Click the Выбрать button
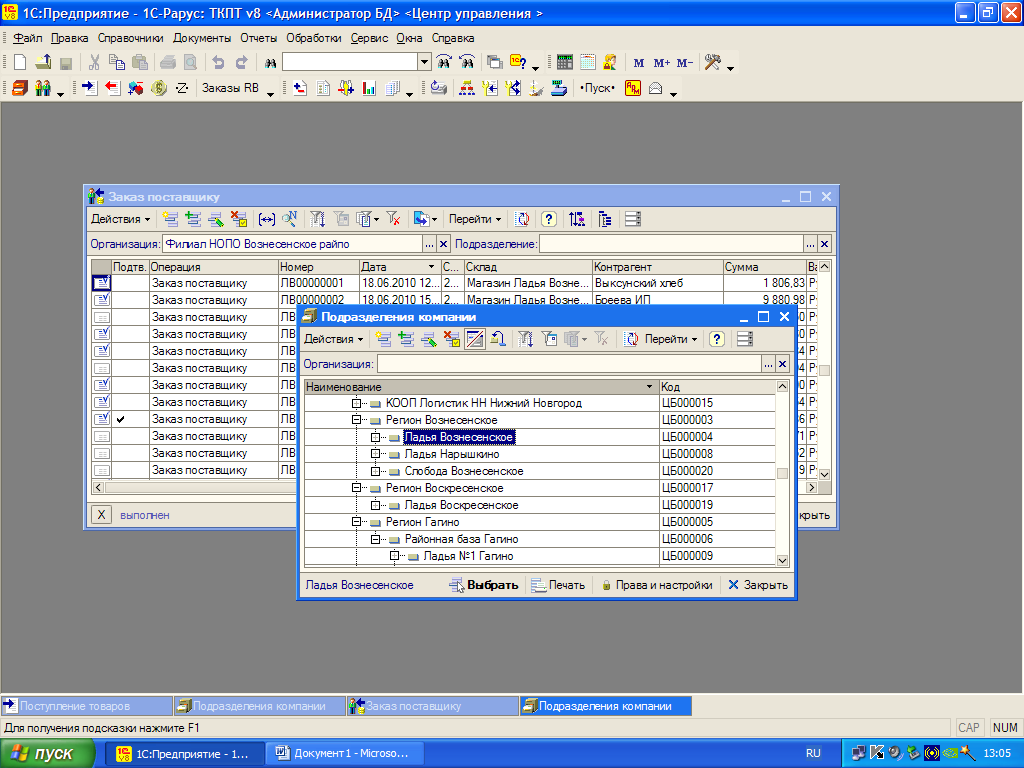The image size is (1024, 768). click(x=484, y=585)
